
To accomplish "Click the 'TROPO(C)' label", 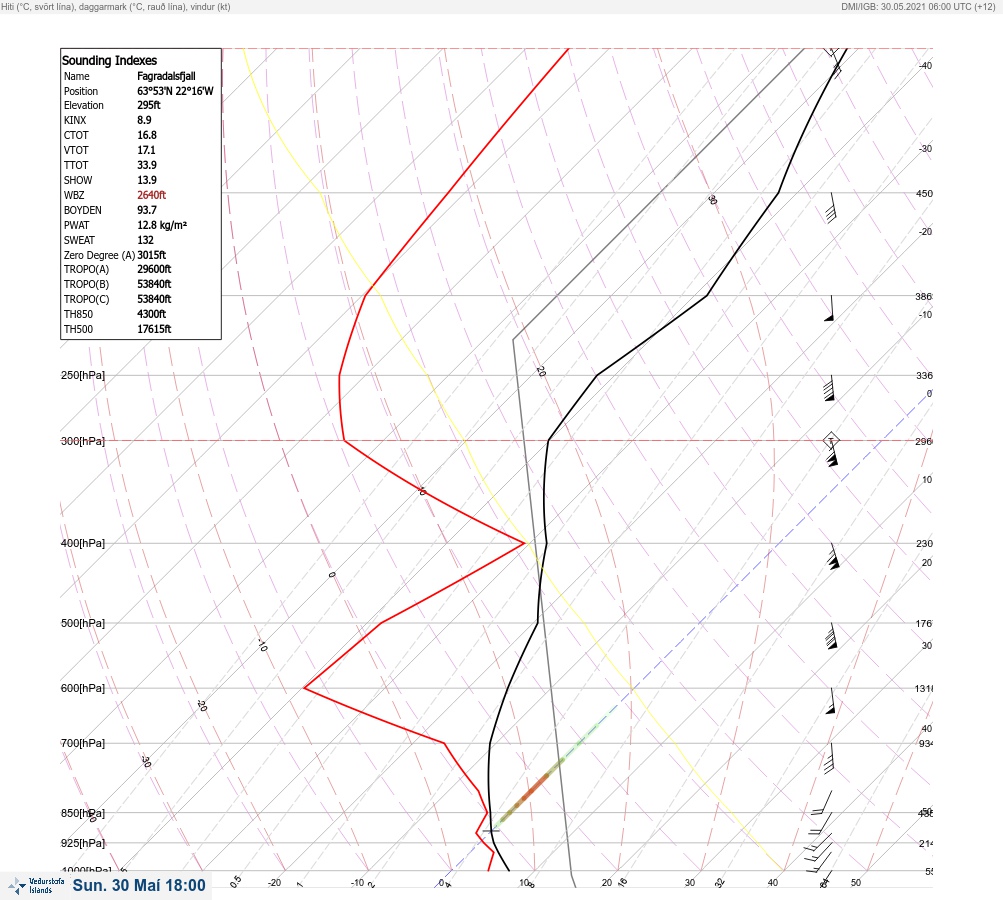I will point(86,299).
